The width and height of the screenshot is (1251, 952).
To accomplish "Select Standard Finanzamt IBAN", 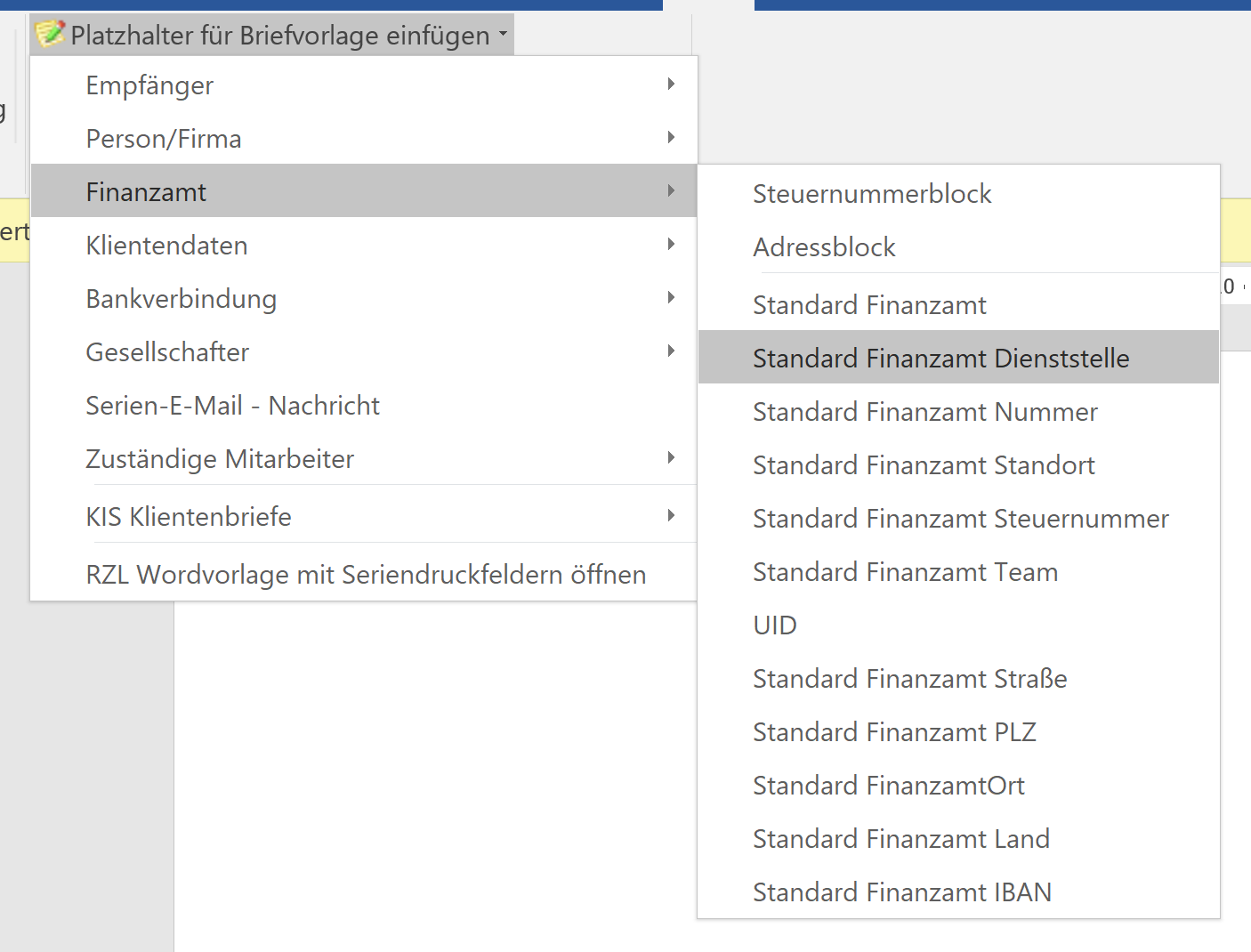I will pyautogui.click(x=902, y=892).
